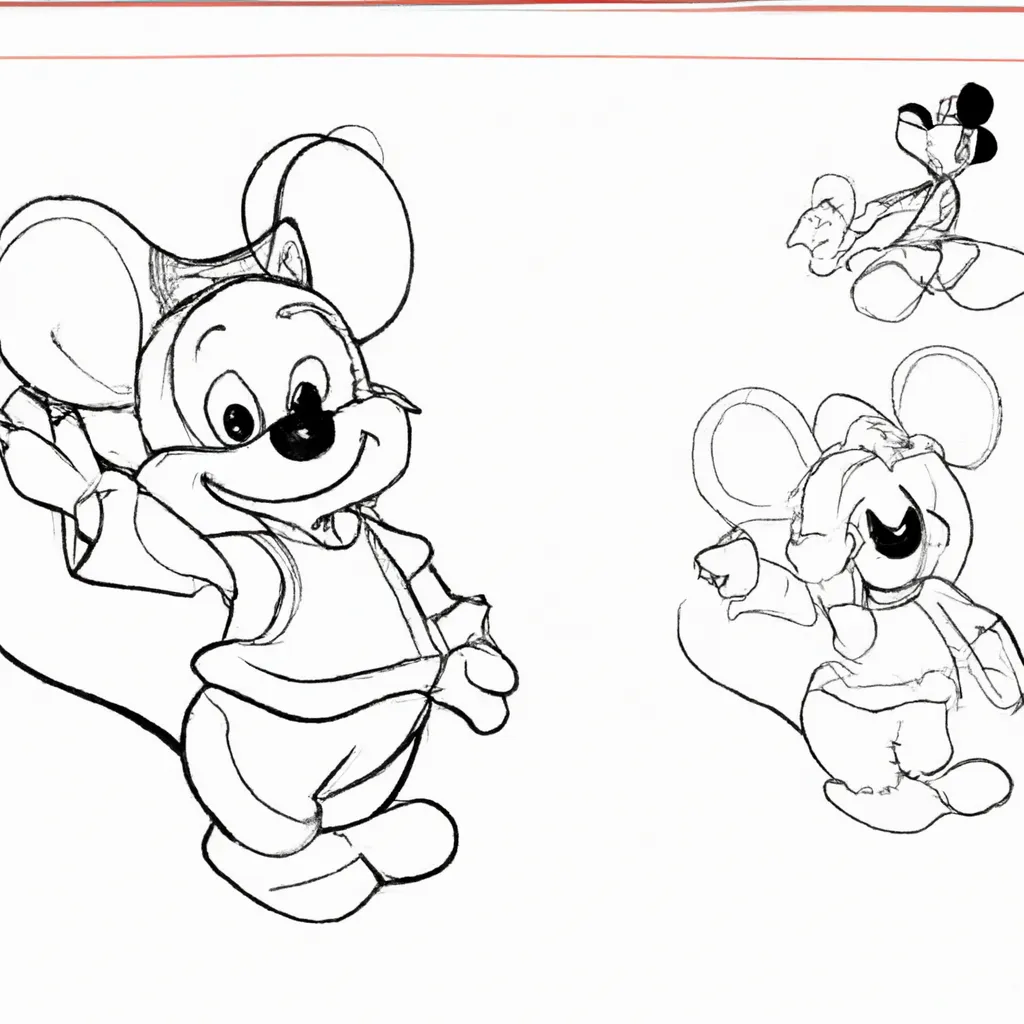Click the thin red line at top
This screenshot has width=1024, height=1024.
coord(512,6)
